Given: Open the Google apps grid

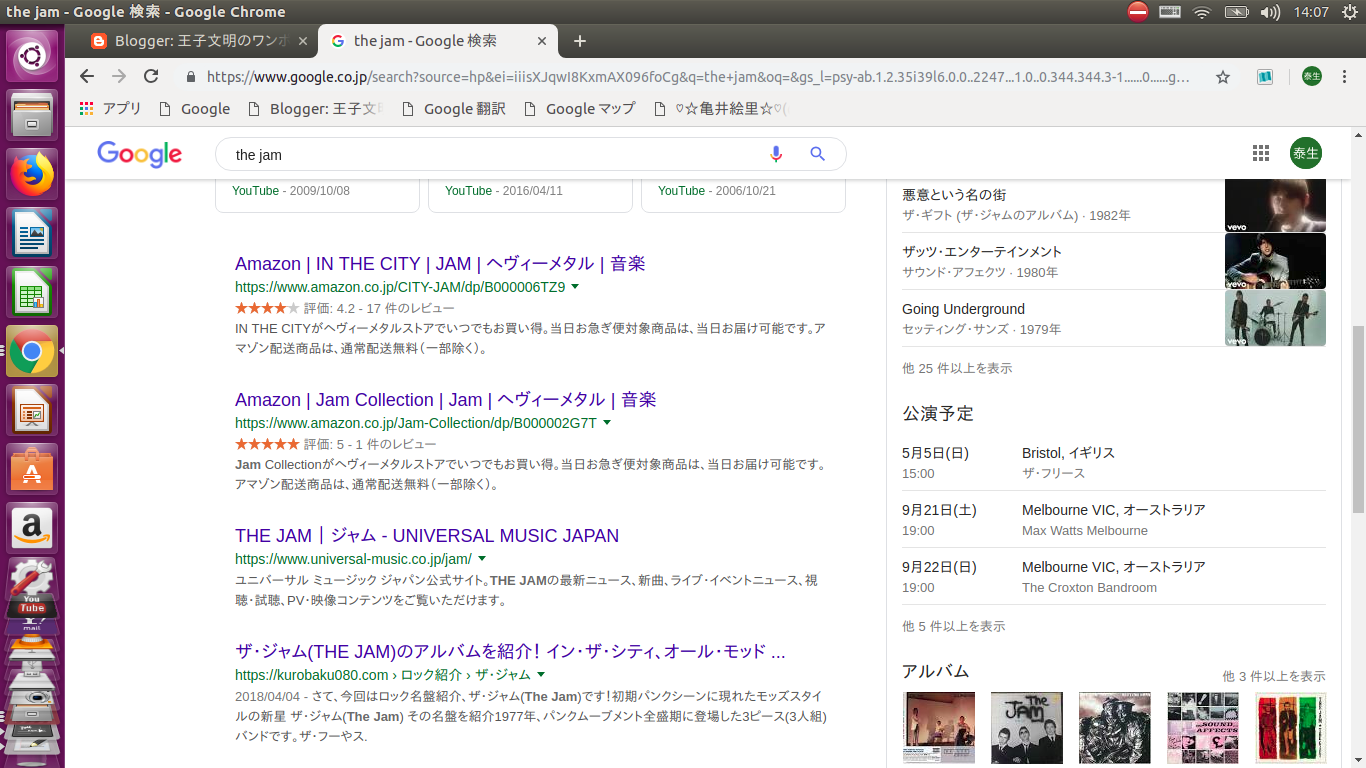Looking at the screenshot, I should pos(1261,153).
